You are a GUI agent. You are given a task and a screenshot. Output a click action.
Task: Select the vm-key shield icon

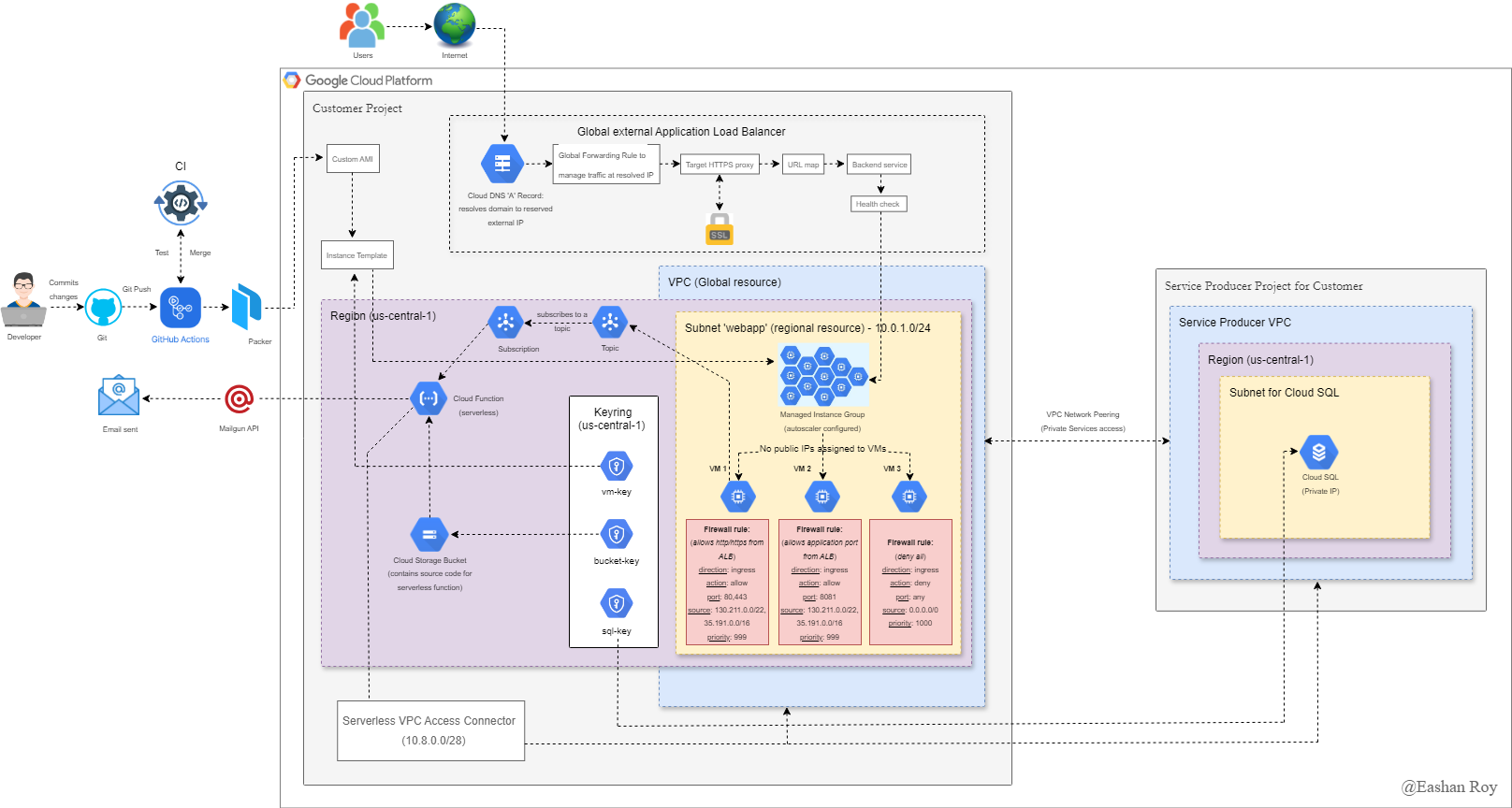click(x=617, y=466)
